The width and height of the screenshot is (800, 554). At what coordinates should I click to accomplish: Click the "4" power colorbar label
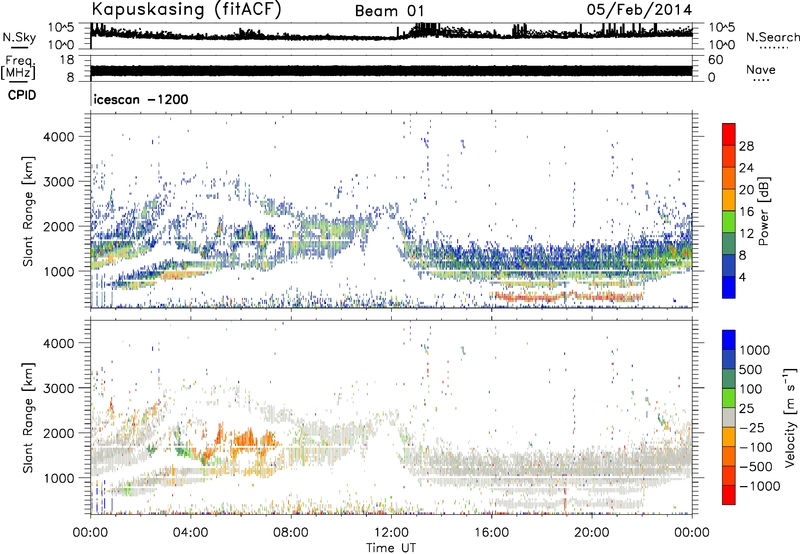742,278
